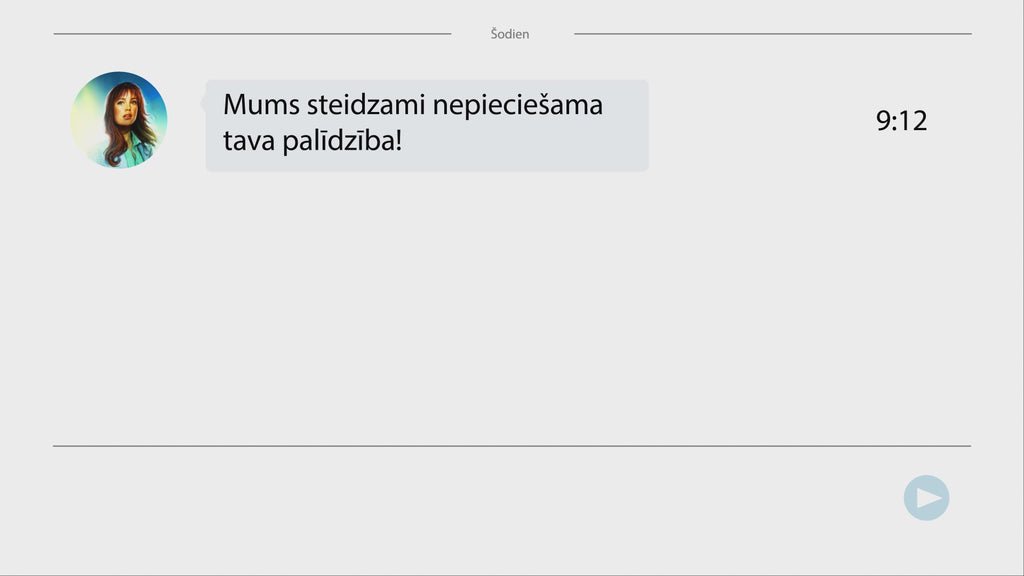Click the minutes "12" in the timestamp
This screenshot has width=1024, height=576.
click(914, 121)
